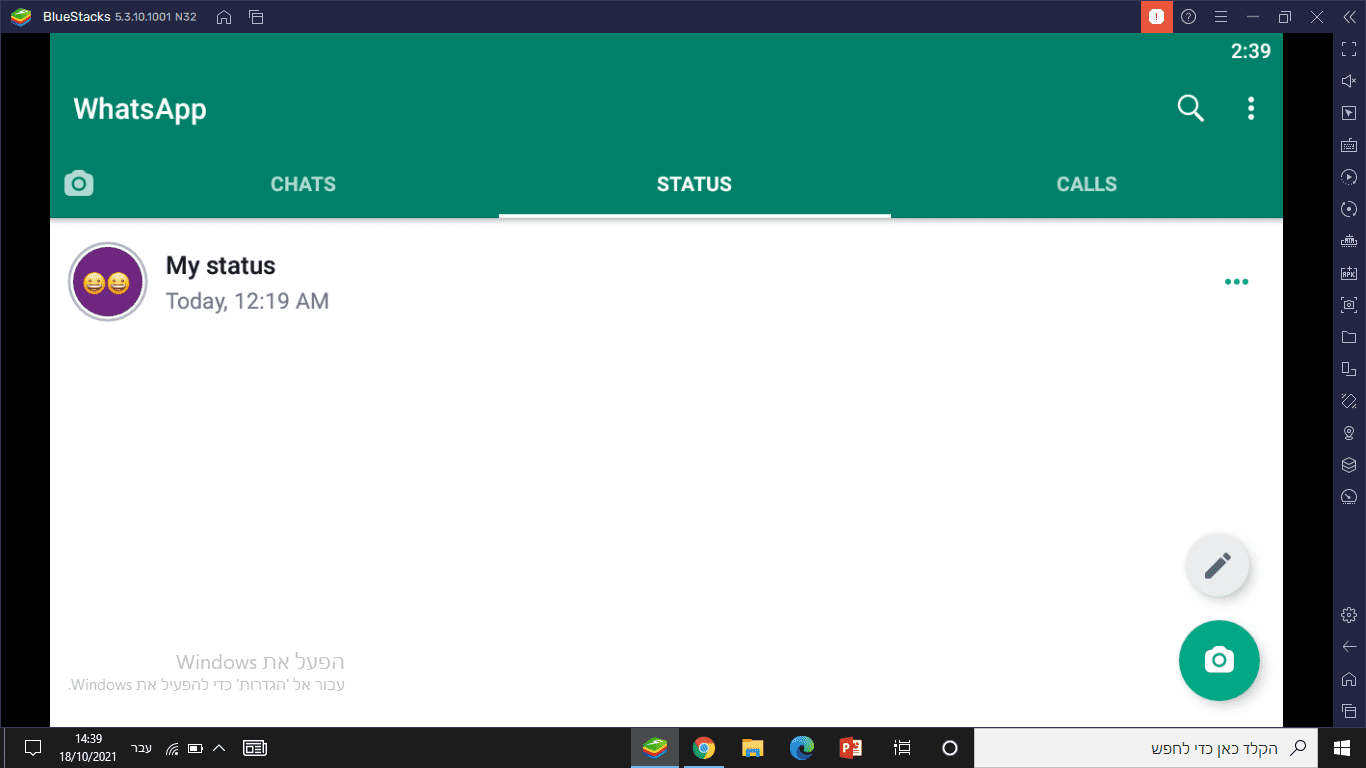Image resolution: width=1366 pixels, height=768 pixels.
Task: Open Task View on the taskbar
Action: 902,748
